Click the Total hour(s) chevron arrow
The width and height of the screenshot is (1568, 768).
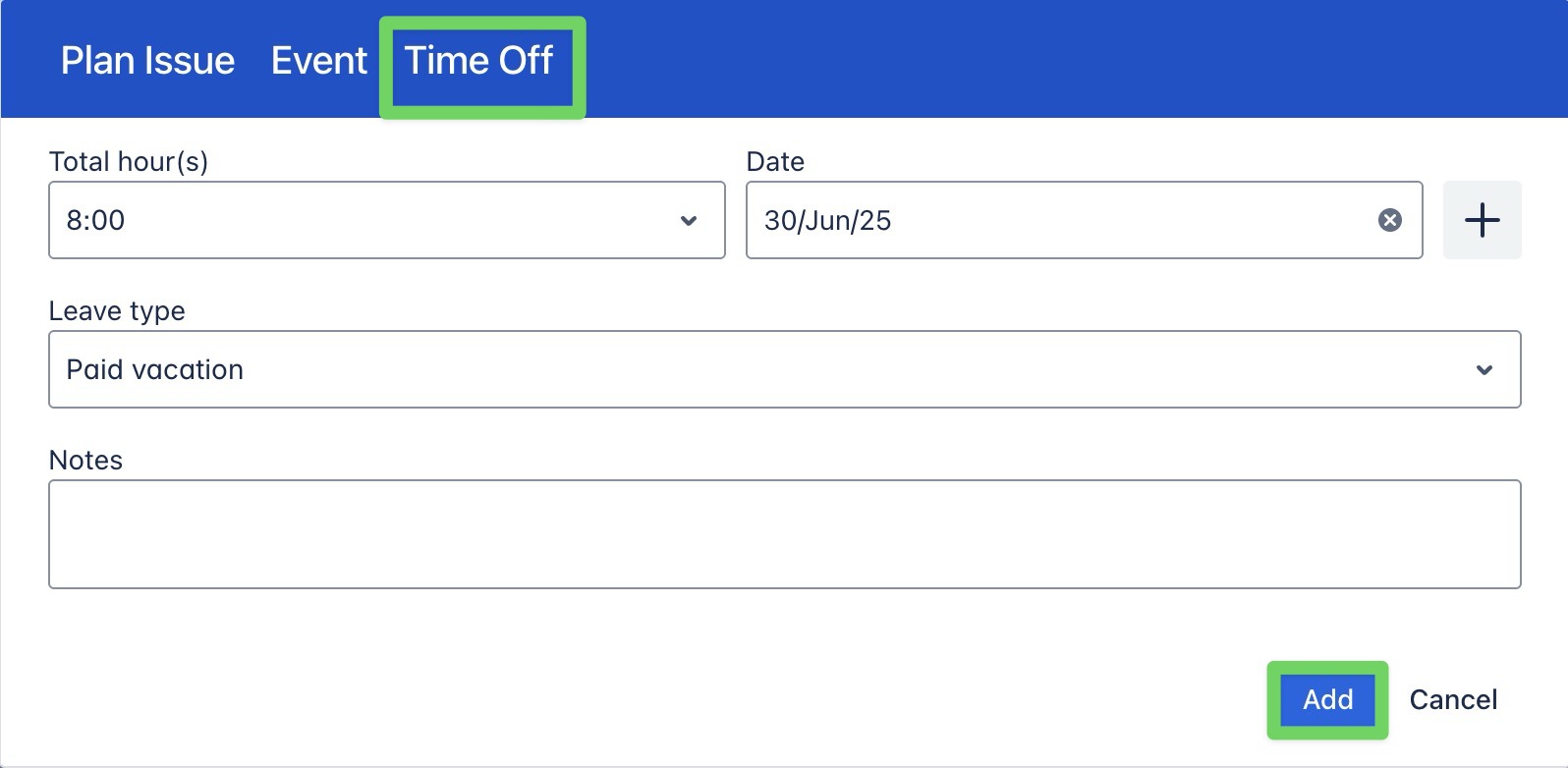click(689, 220)
